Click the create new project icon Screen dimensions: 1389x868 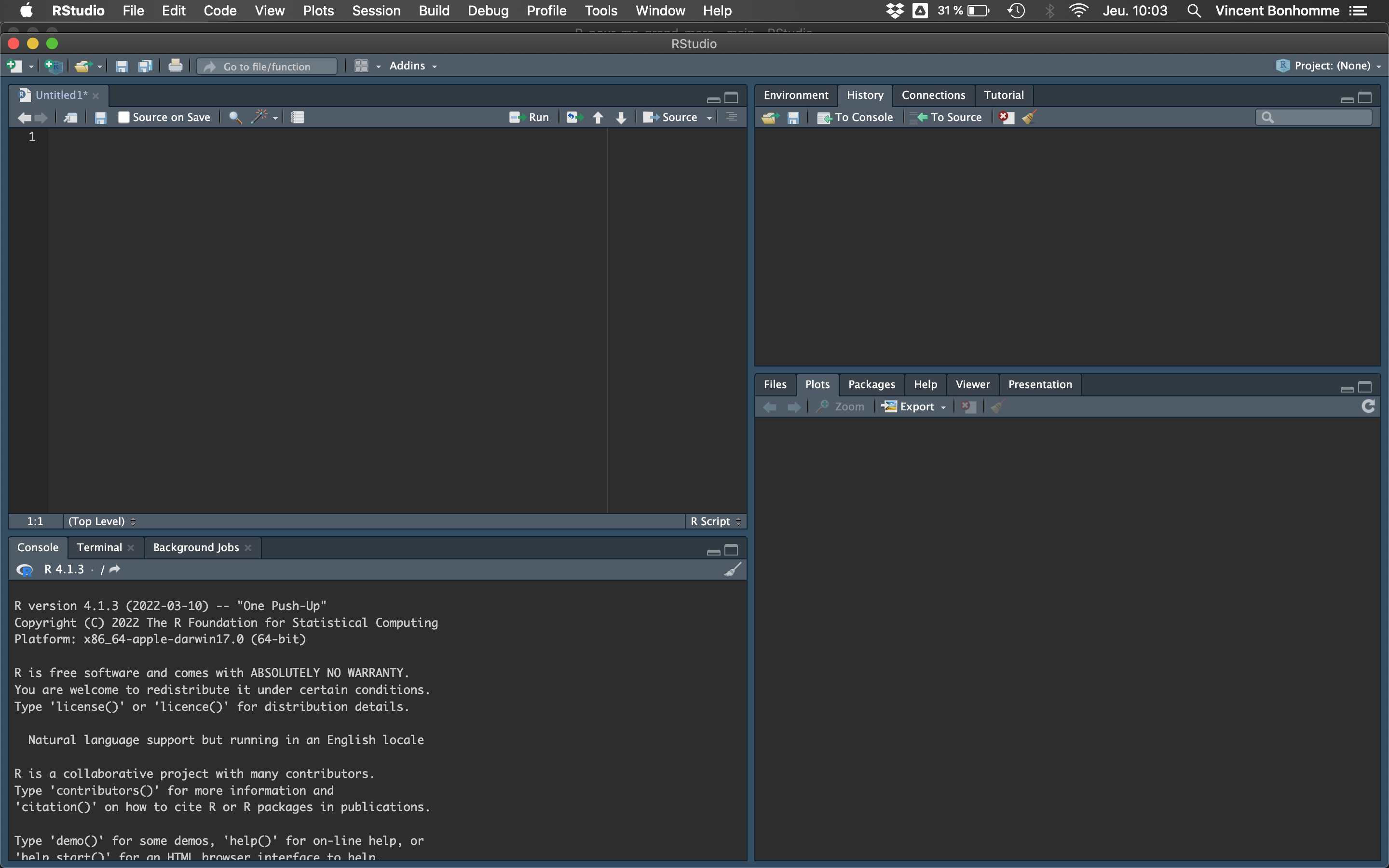pos(54,66)
